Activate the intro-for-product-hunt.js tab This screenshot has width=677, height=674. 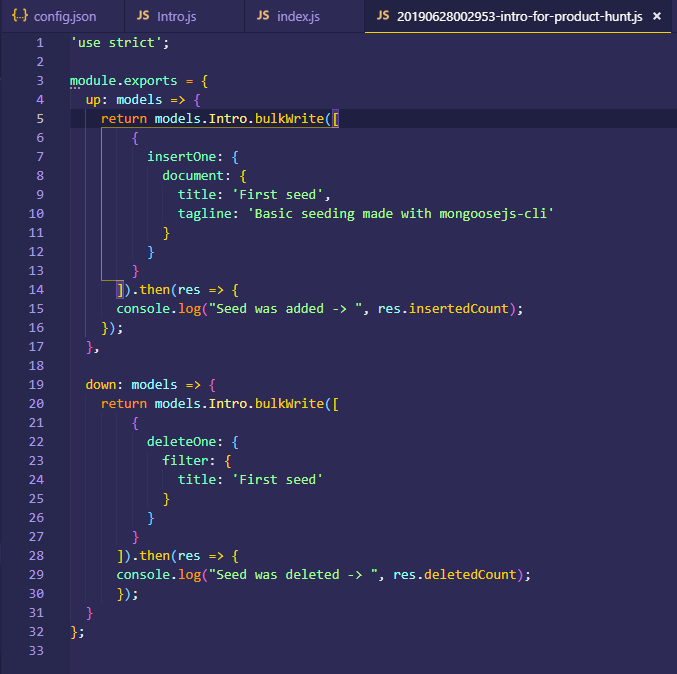[x=518, y=16]
